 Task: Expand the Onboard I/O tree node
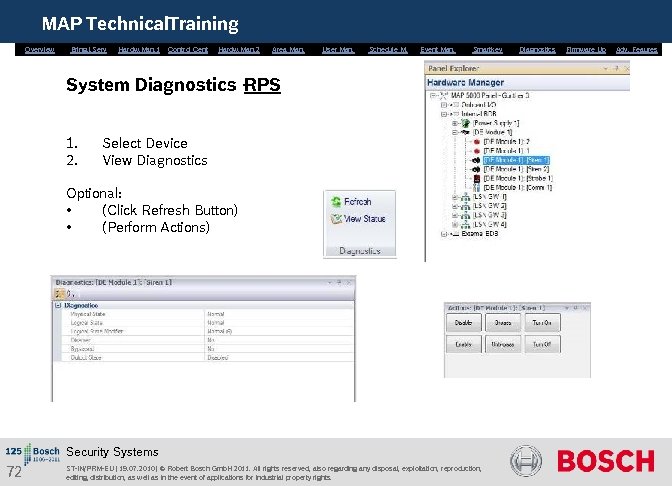[x=444, y=105]
